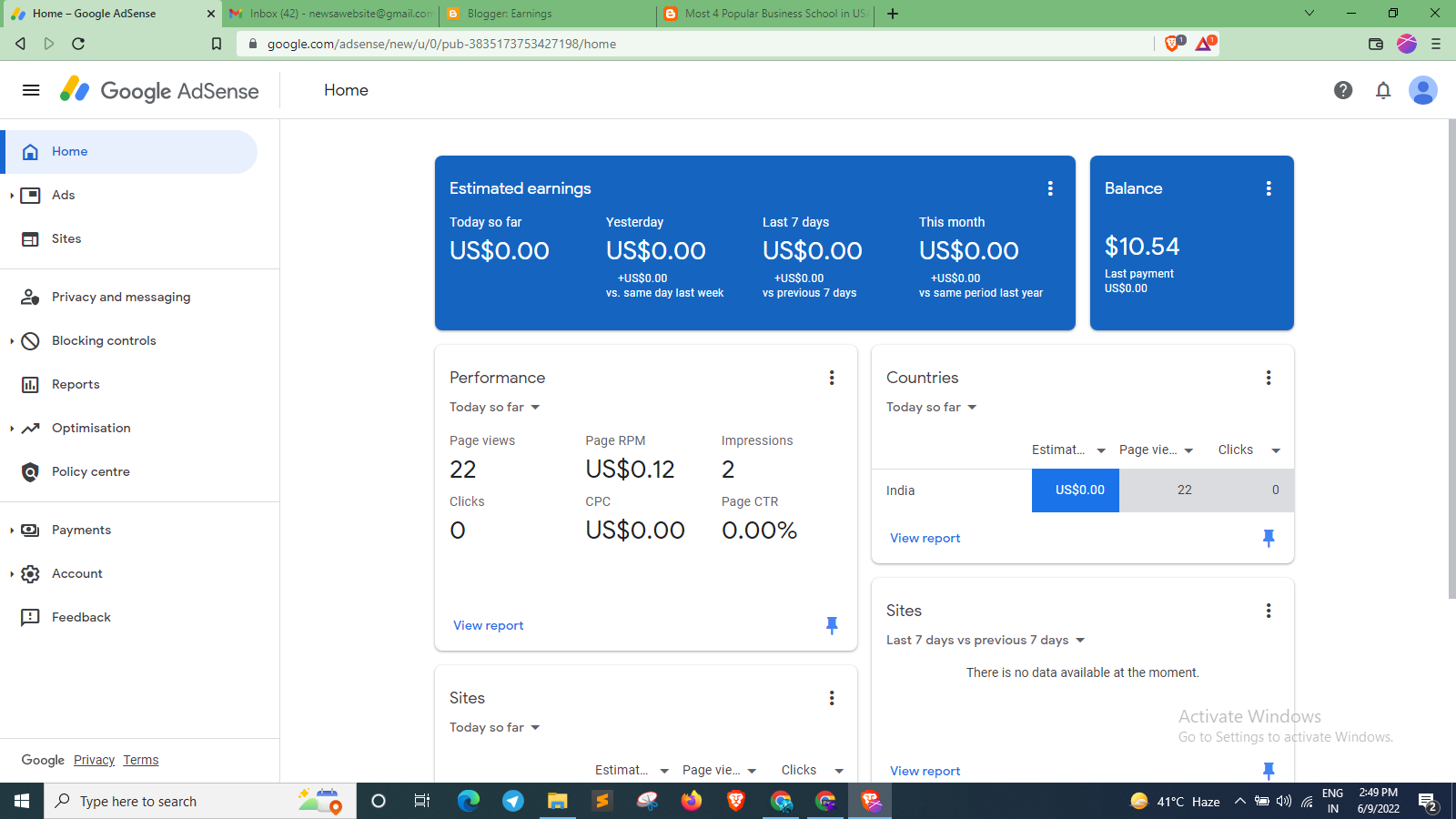Open the Terms footer link
Screen dimensions: 1456x819
[x=141, y=760]
